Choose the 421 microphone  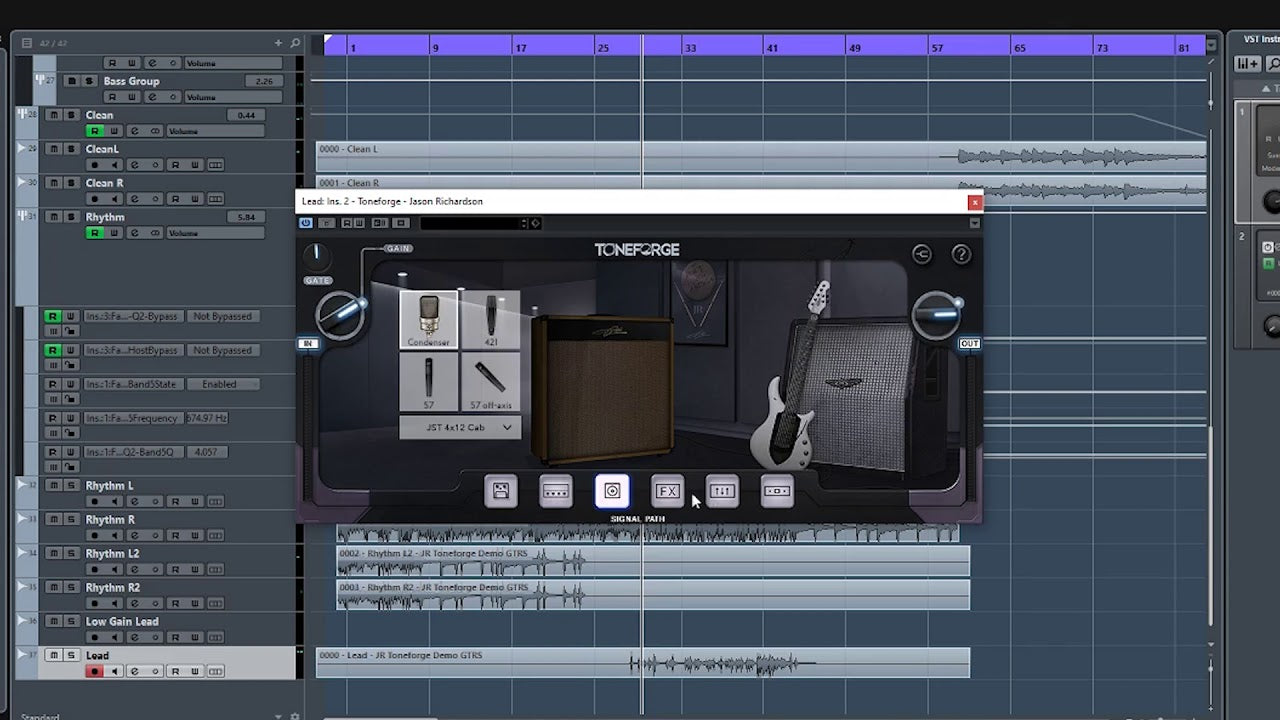491,320
